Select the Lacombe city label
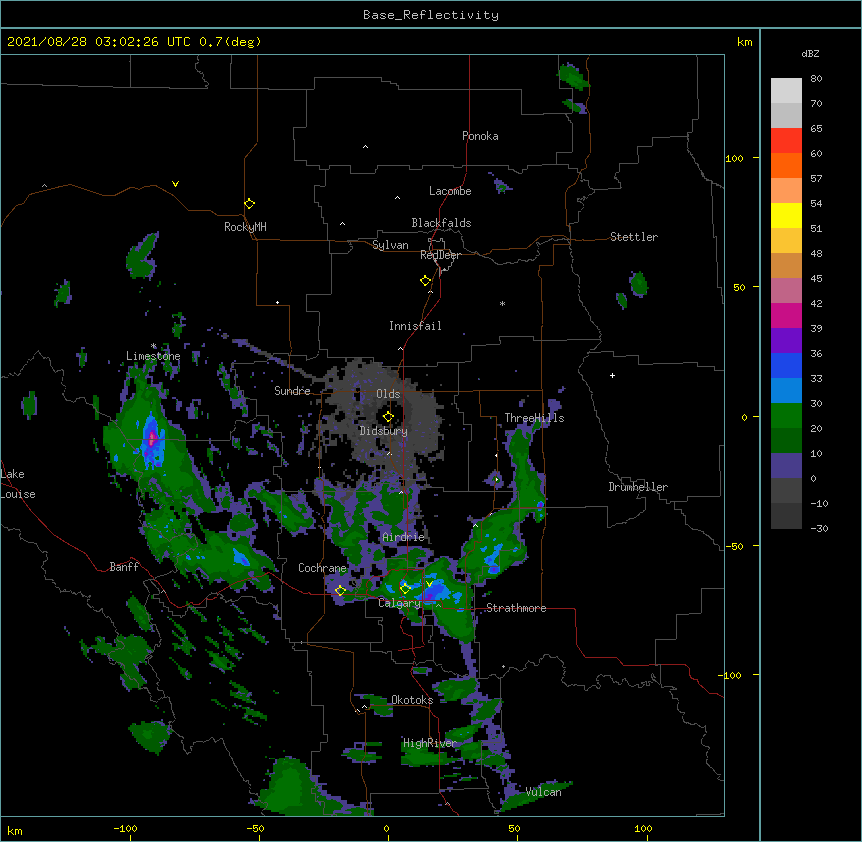Screen dimensions: 862x842 tap(450, 191)
